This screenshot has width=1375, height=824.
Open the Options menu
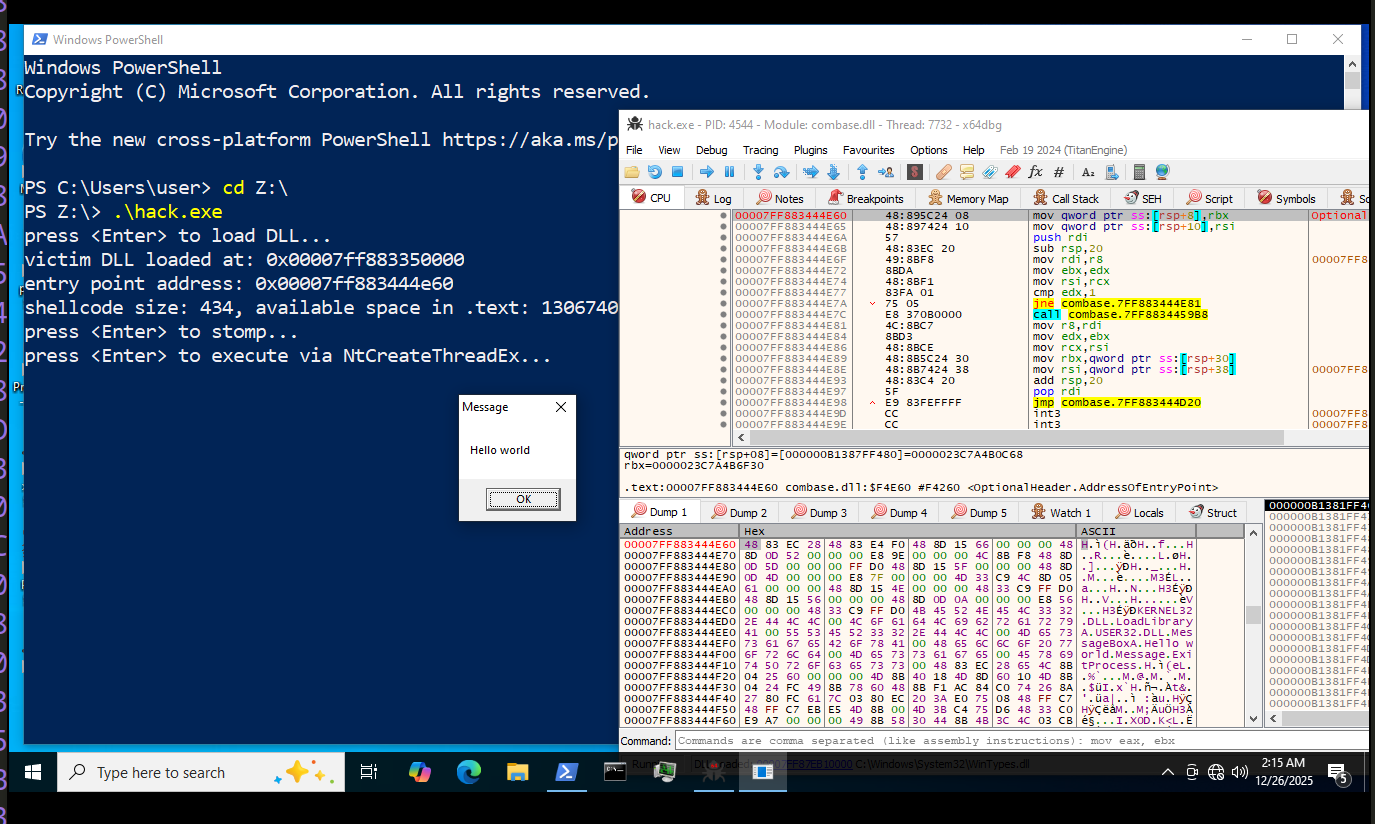pos(928,150)
